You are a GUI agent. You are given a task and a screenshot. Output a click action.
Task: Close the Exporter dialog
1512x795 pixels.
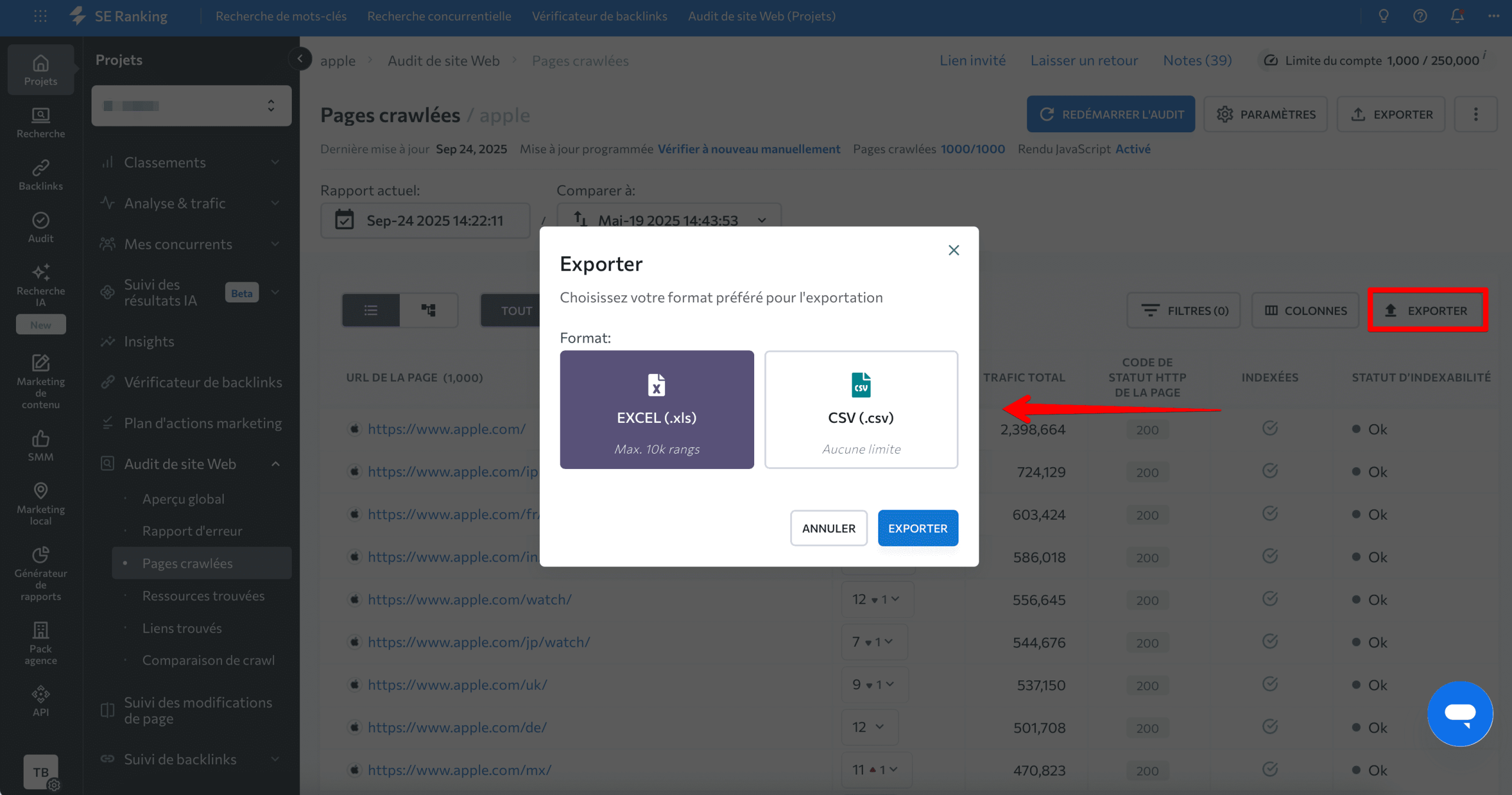[x=953, y=250]
